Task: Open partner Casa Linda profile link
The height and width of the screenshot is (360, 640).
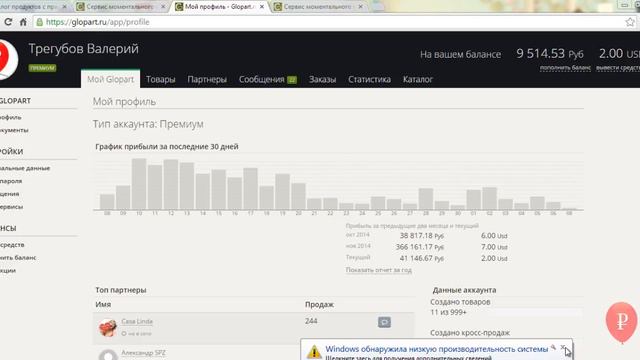Action: pos(137,321)
